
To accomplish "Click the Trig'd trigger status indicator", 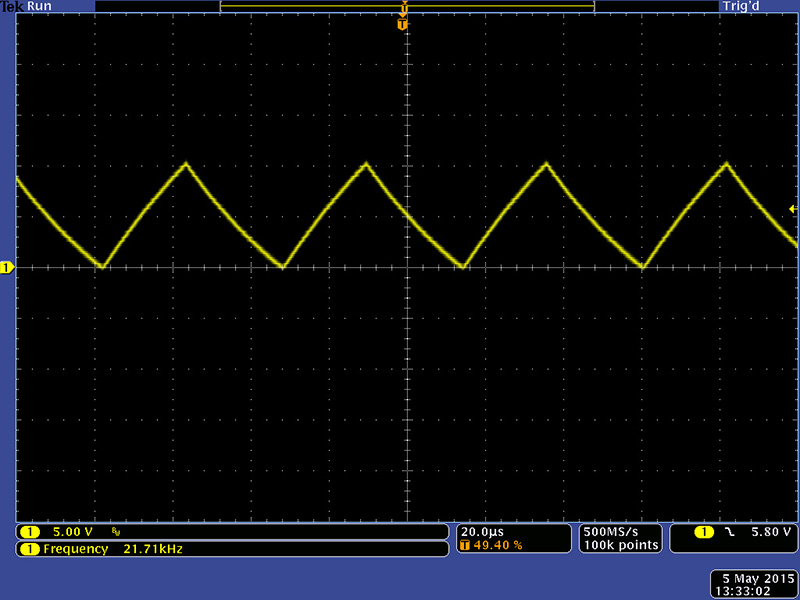I will pos(738,6).
